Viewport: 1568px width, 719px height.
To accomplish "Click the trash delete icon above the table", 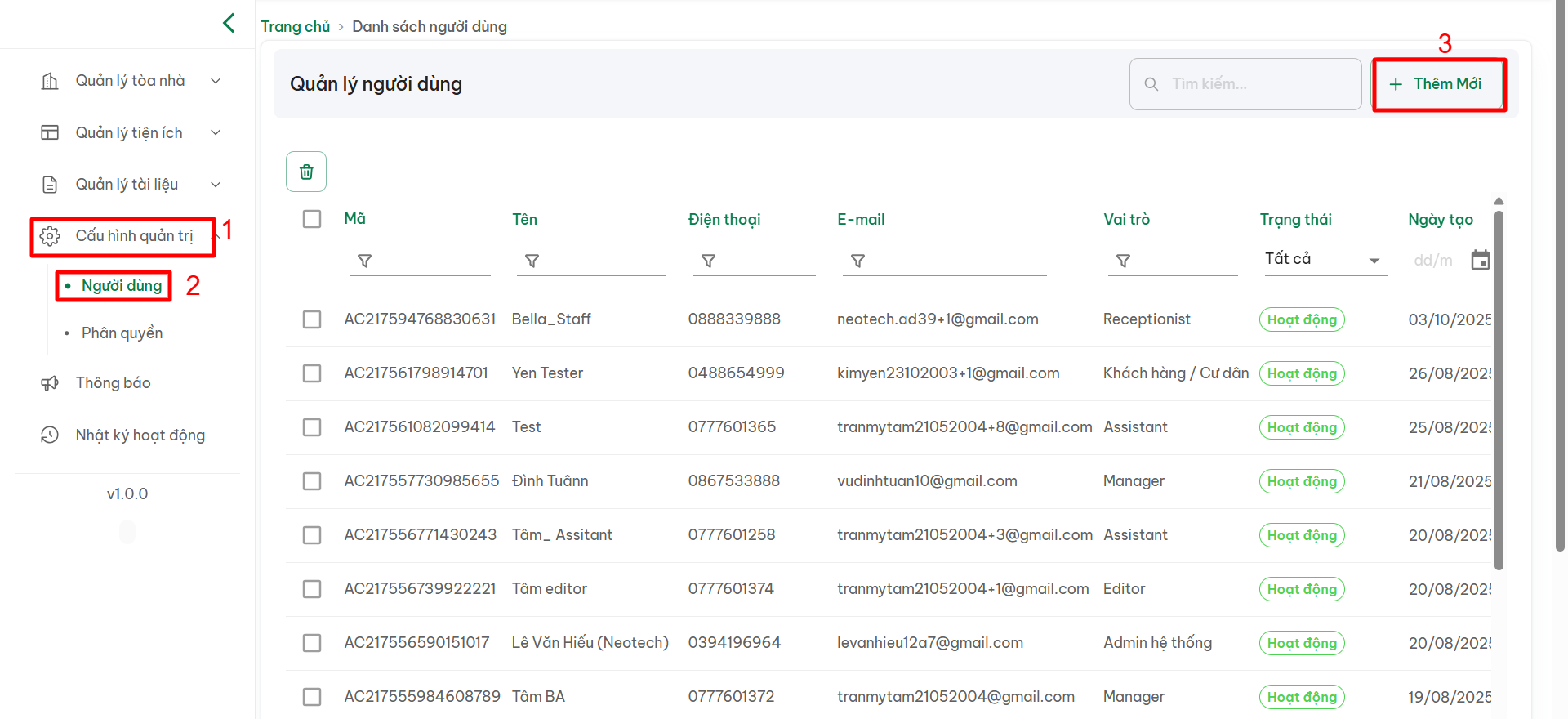I will [306, 172].
